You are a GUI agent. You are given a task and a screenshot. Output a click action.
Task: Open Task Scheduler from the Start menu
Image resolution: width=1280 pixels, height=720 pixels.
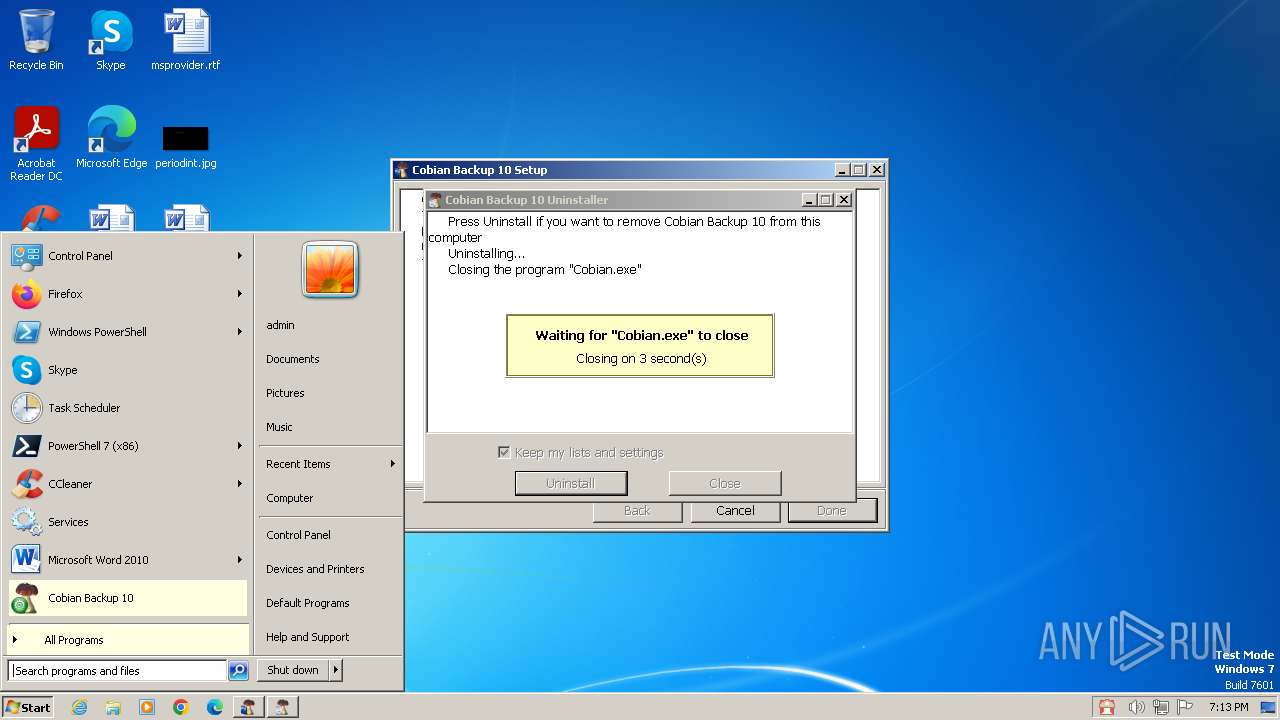click(128, 408)
